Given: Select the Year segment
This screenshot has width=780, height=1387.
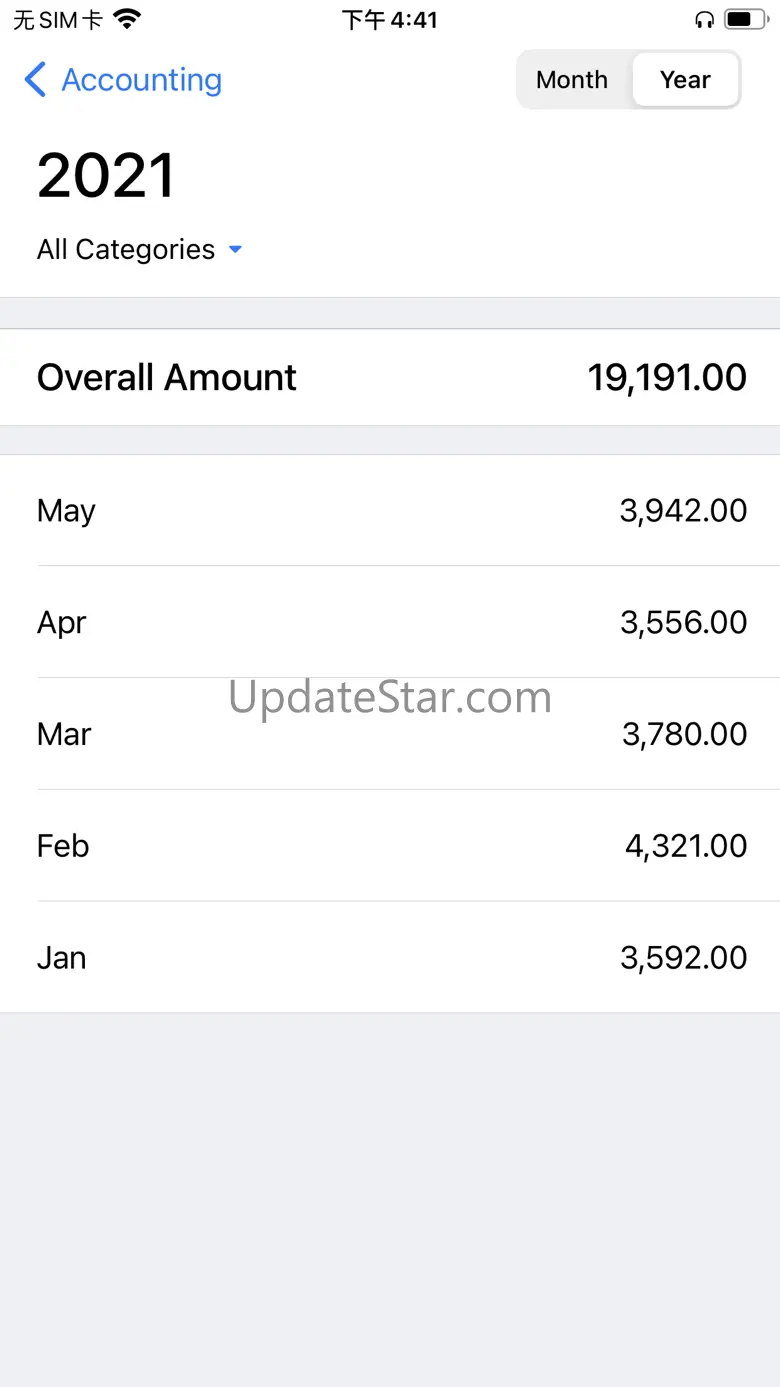Looking at the screenshot, I should point(685,80).
